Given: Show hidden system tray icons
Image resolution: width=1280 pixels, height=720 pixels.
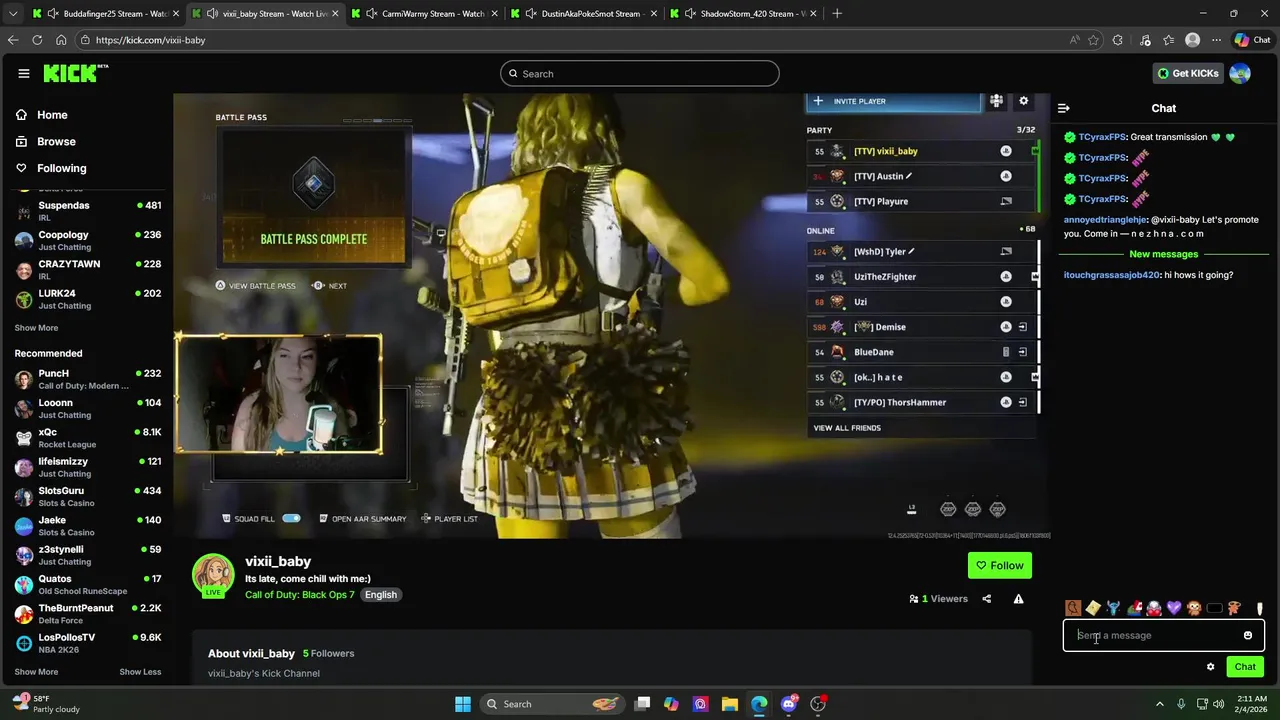Looking at the screenshot, I should click(x=1160, y=704).
